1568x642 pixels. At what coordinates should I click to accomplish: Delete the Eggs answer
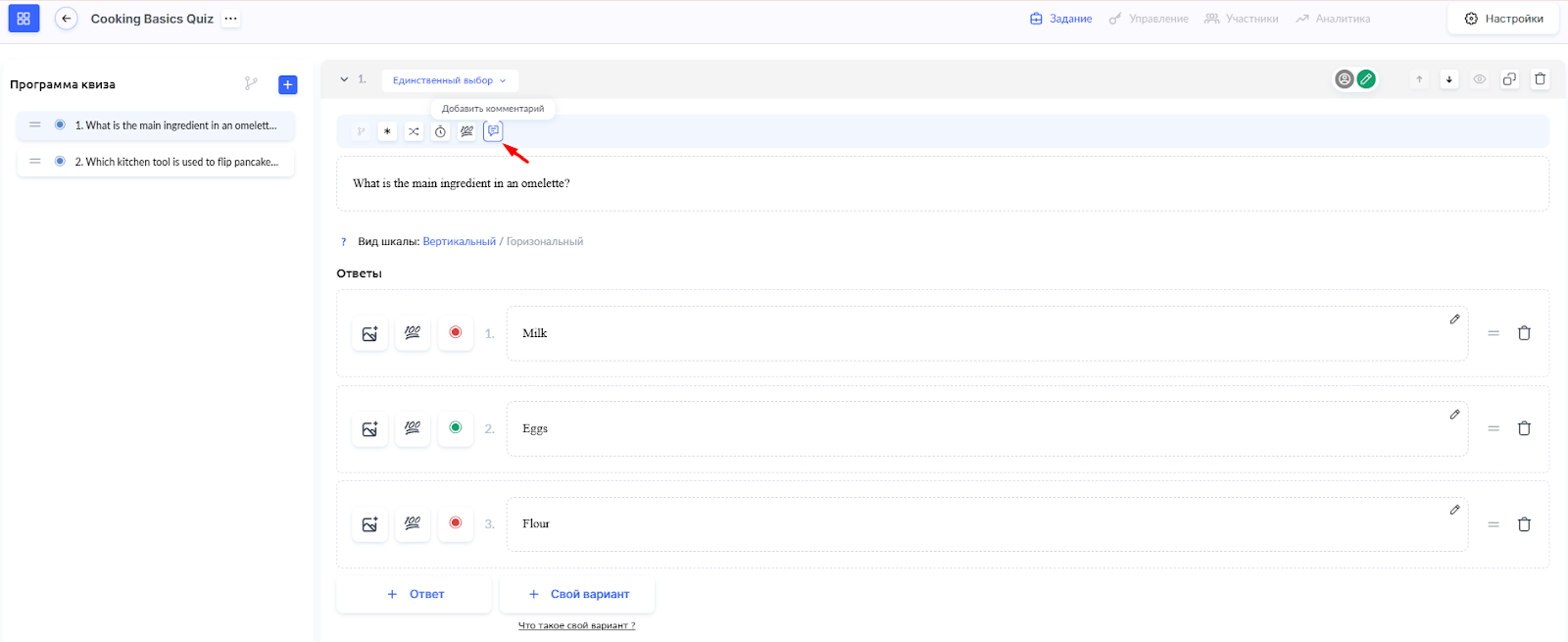pyautogui.click(x=1524, y=428)
